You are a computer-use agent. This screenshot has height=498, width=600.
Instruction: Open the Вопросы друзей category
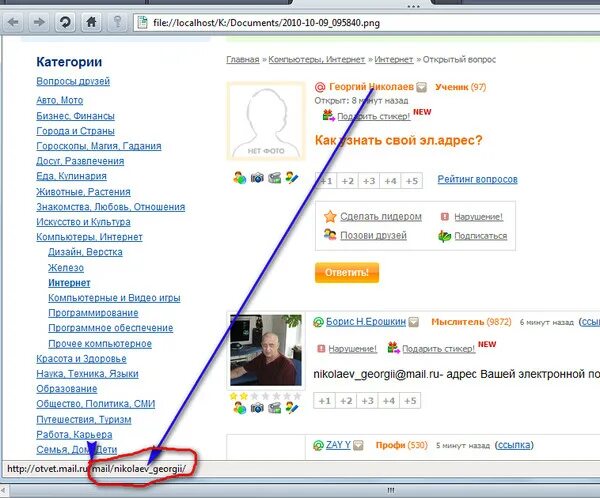point(73,81)
